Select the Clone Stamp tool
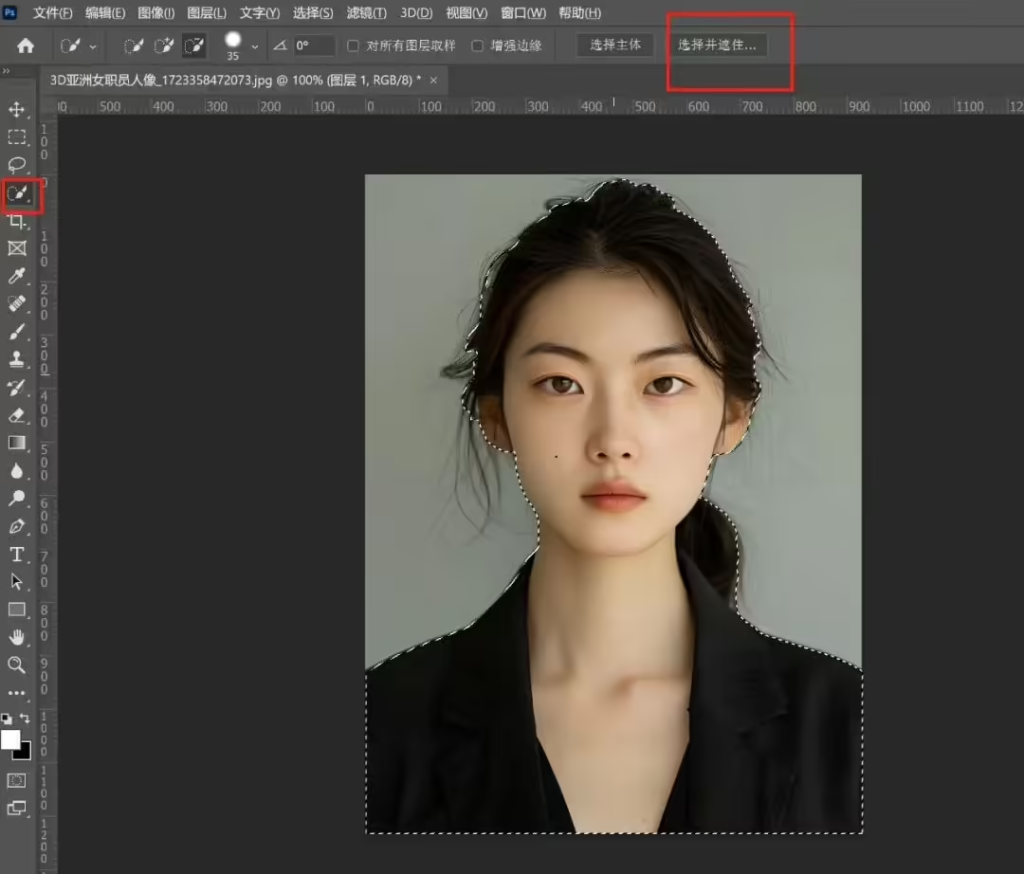This screenshot has height=874, width=1024. click(x=17, y=359)
